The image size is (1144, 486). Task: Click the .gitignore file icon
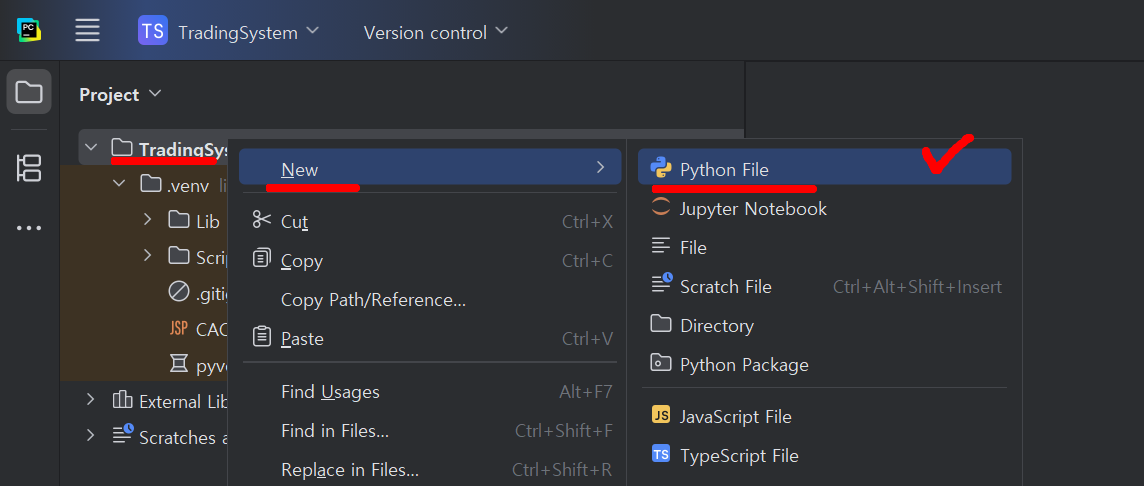[179, 292]
